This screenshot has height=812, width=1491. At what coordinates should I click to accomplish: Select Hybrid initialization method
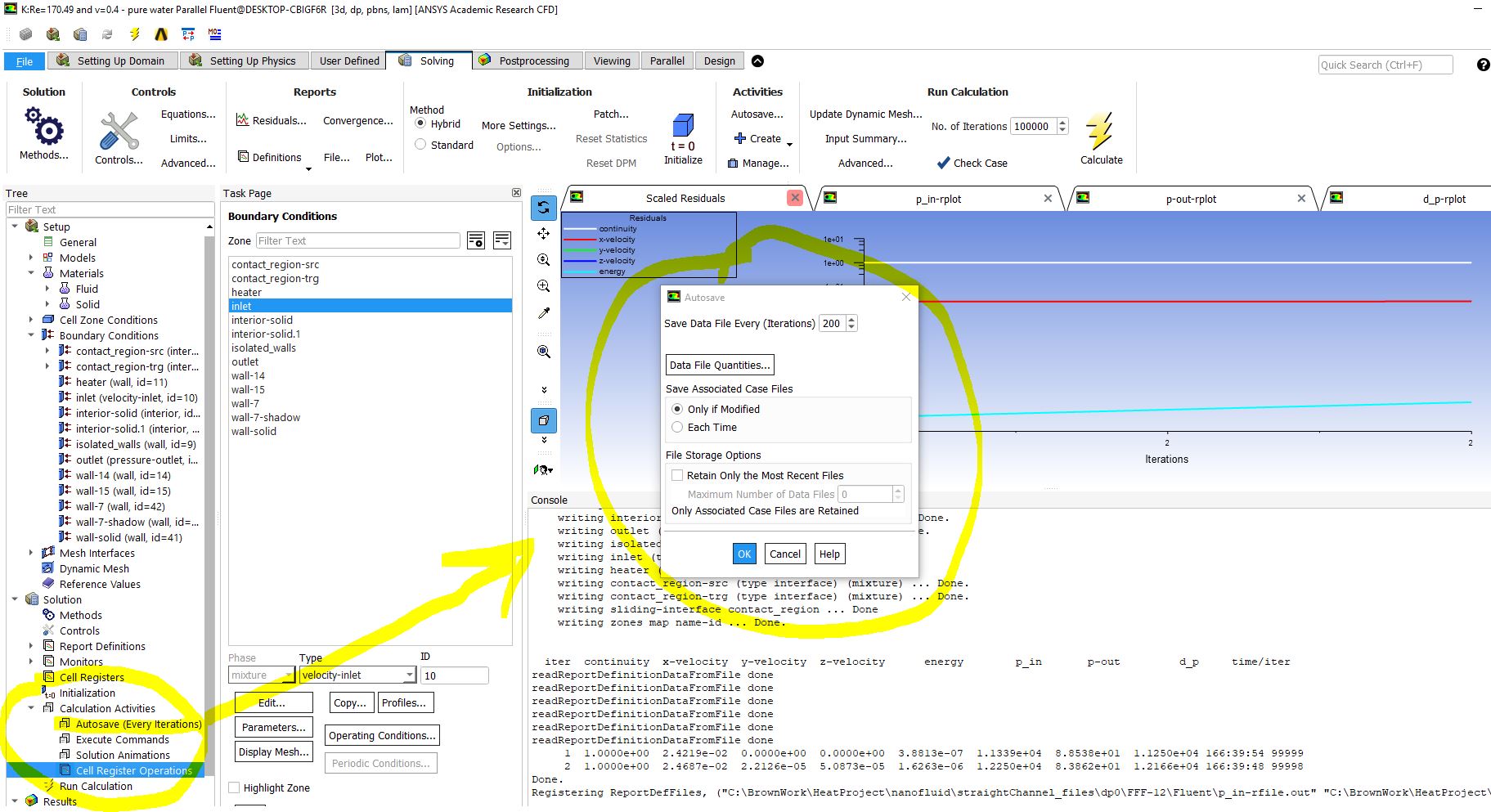pos(420,123)
